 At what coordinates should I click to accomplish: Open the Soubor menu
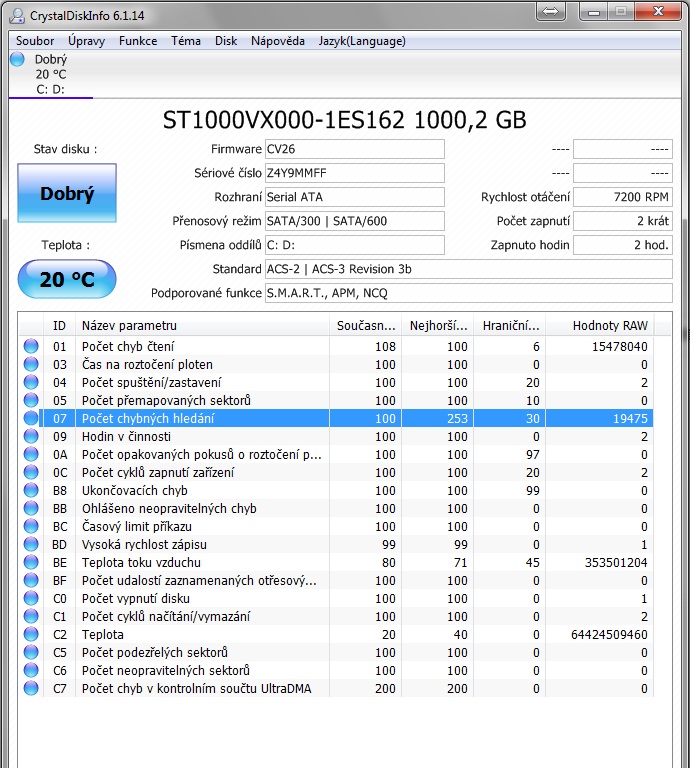(x=35, y=41)
